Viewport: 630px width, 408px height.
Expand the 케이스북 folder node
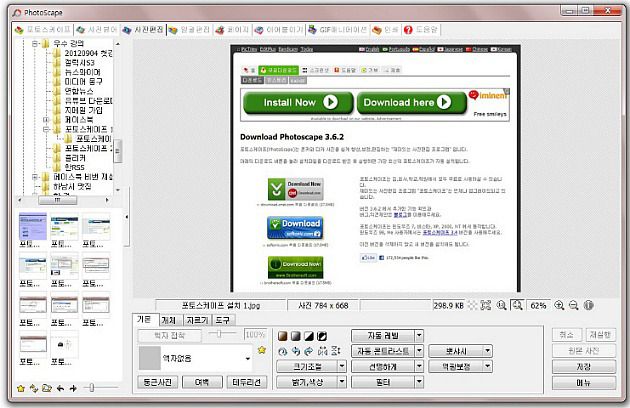coord(46,119)
